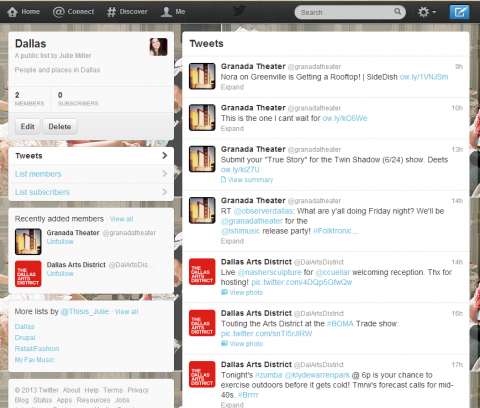The image size is (480, 408).
Task: Click the #Folktronic hashtag
Action: [x=332, y=231]
